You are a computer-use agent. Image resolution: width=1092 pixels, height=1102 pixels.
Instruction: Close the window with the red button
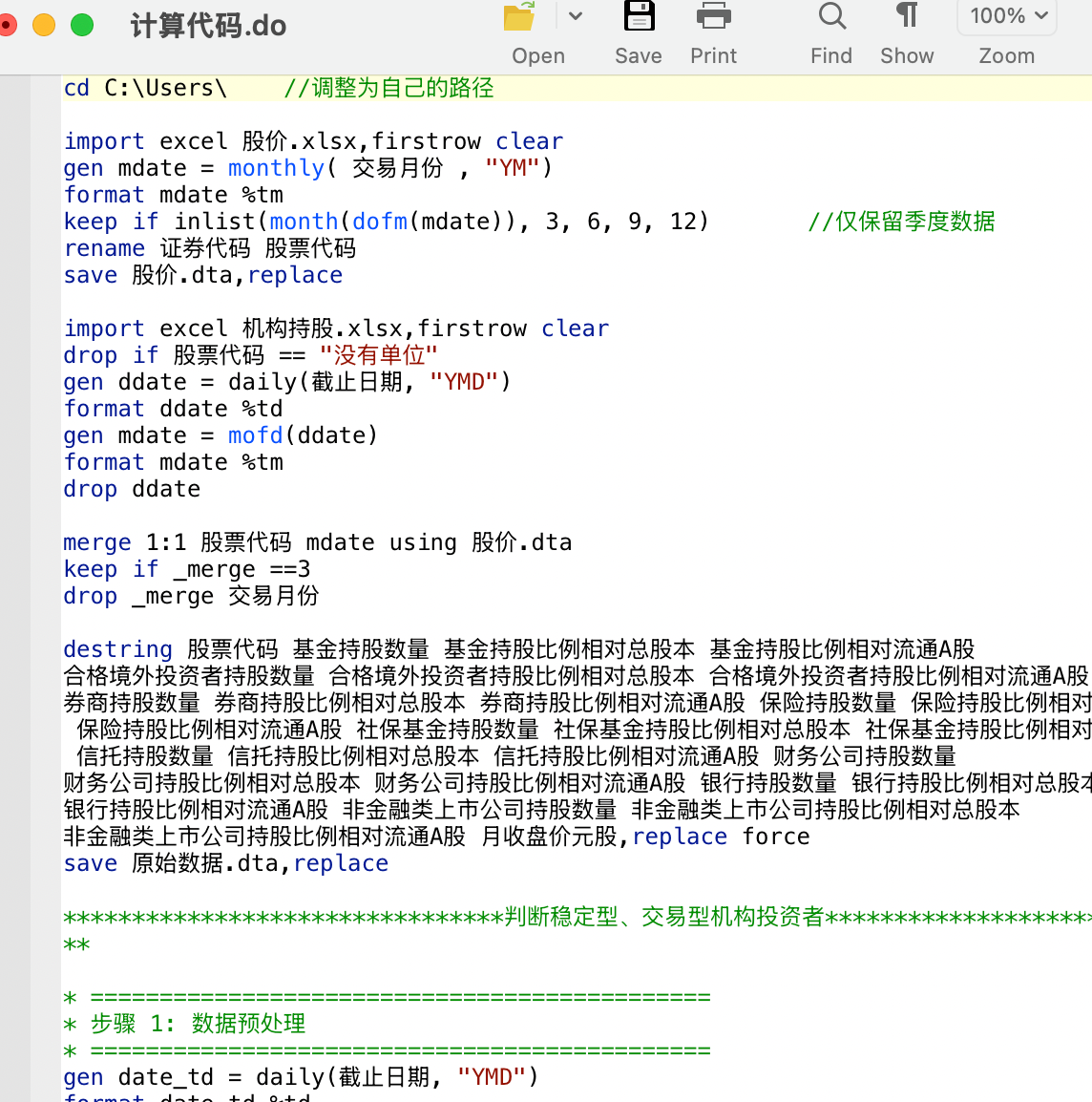pyautogui.click(x=7, y=25)
